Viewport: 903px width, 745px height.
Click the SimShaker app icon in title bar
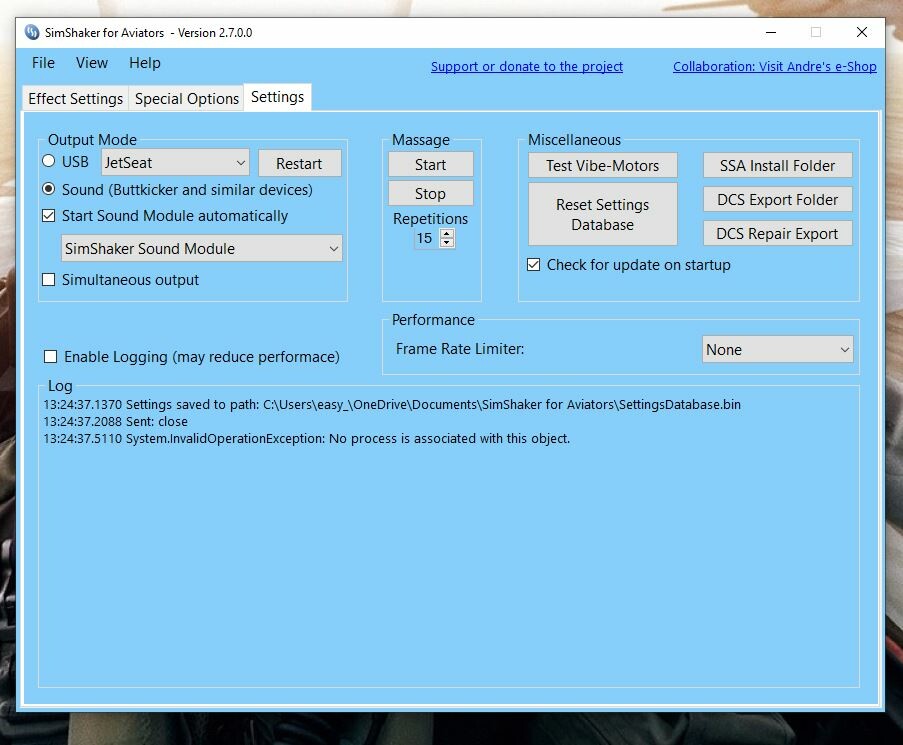pyautogui.click(x=32, y=32)
